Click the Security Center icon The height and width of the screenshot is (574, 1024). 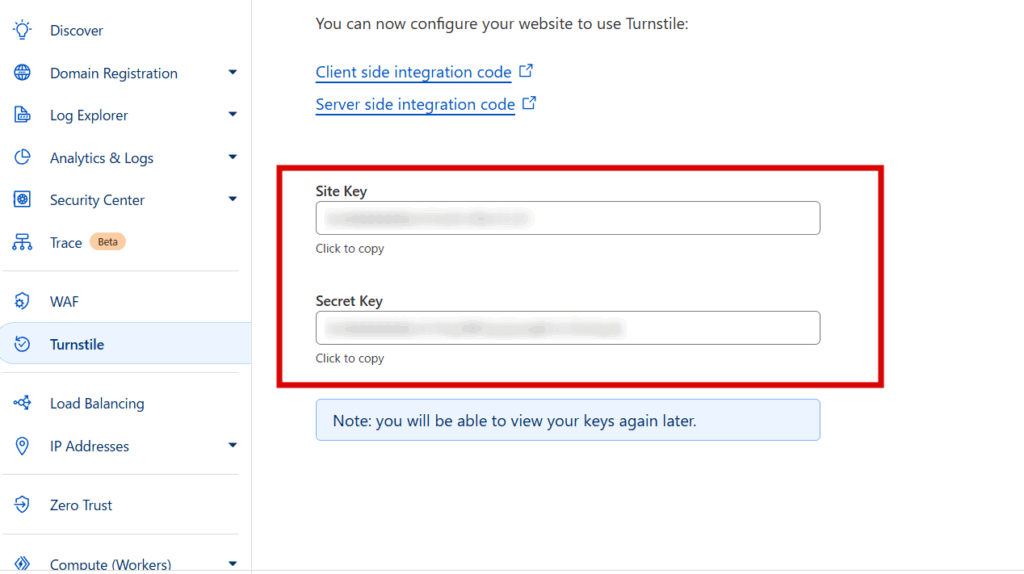[22, 200]
